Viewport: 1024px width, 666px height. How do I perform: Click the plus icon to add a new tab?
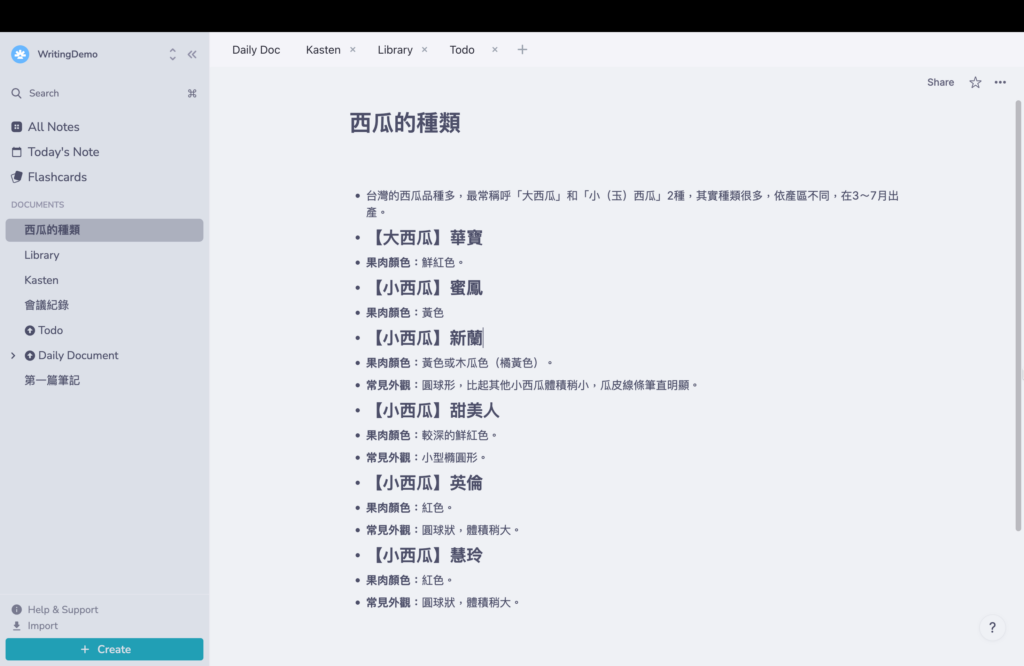(x=521, y=48)
